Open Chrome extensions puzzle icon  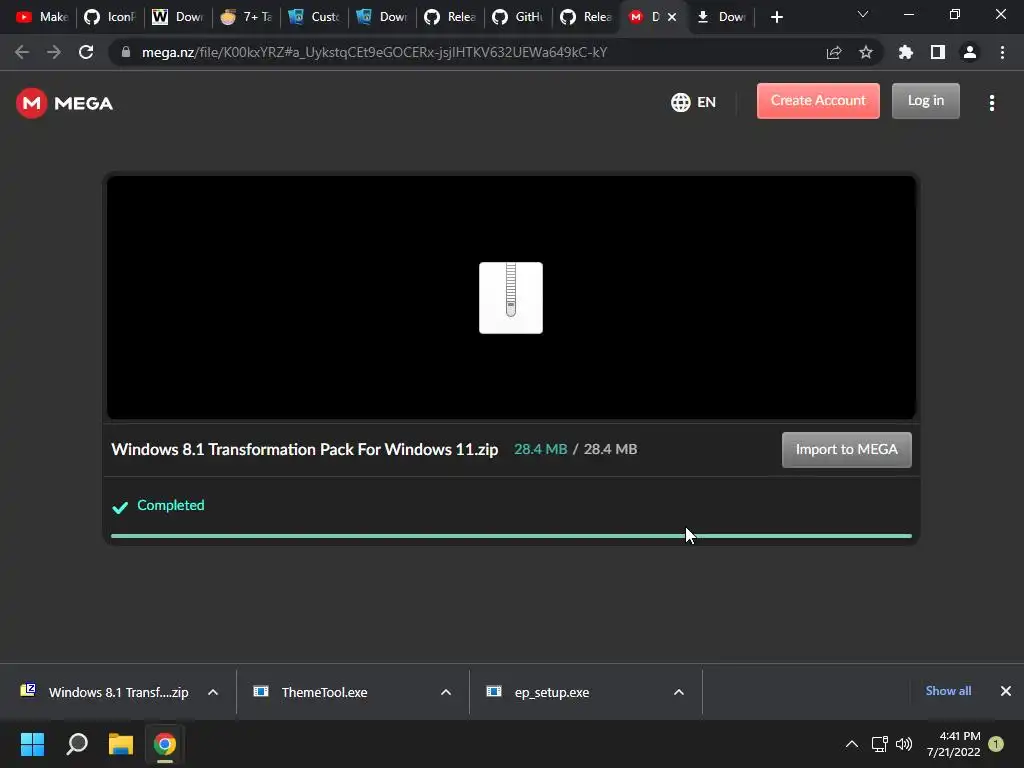coord(905,52)
